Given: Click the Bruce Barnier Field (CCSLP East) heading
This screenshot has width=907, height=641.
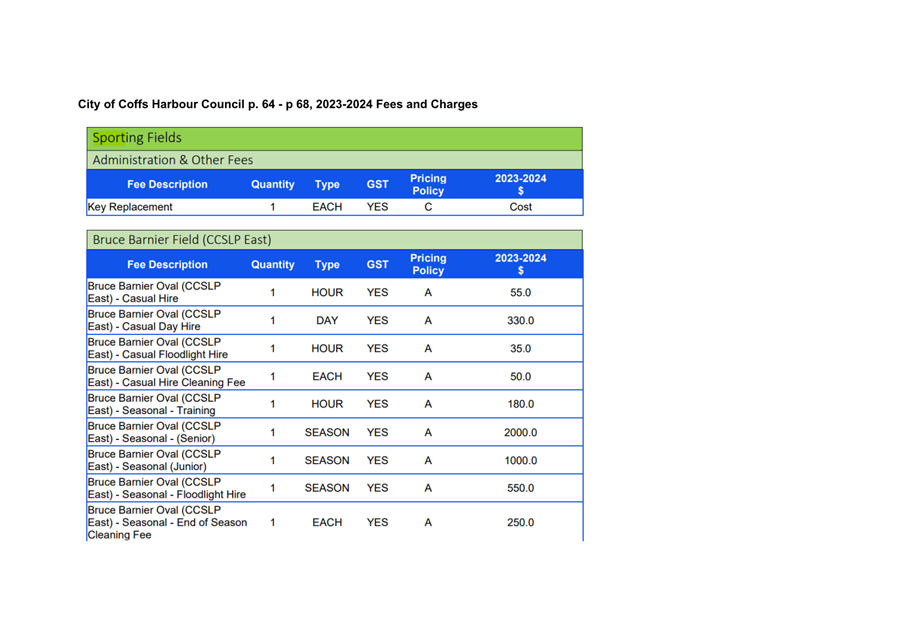Looking at the screenshot, I should (x=182, y=240).
